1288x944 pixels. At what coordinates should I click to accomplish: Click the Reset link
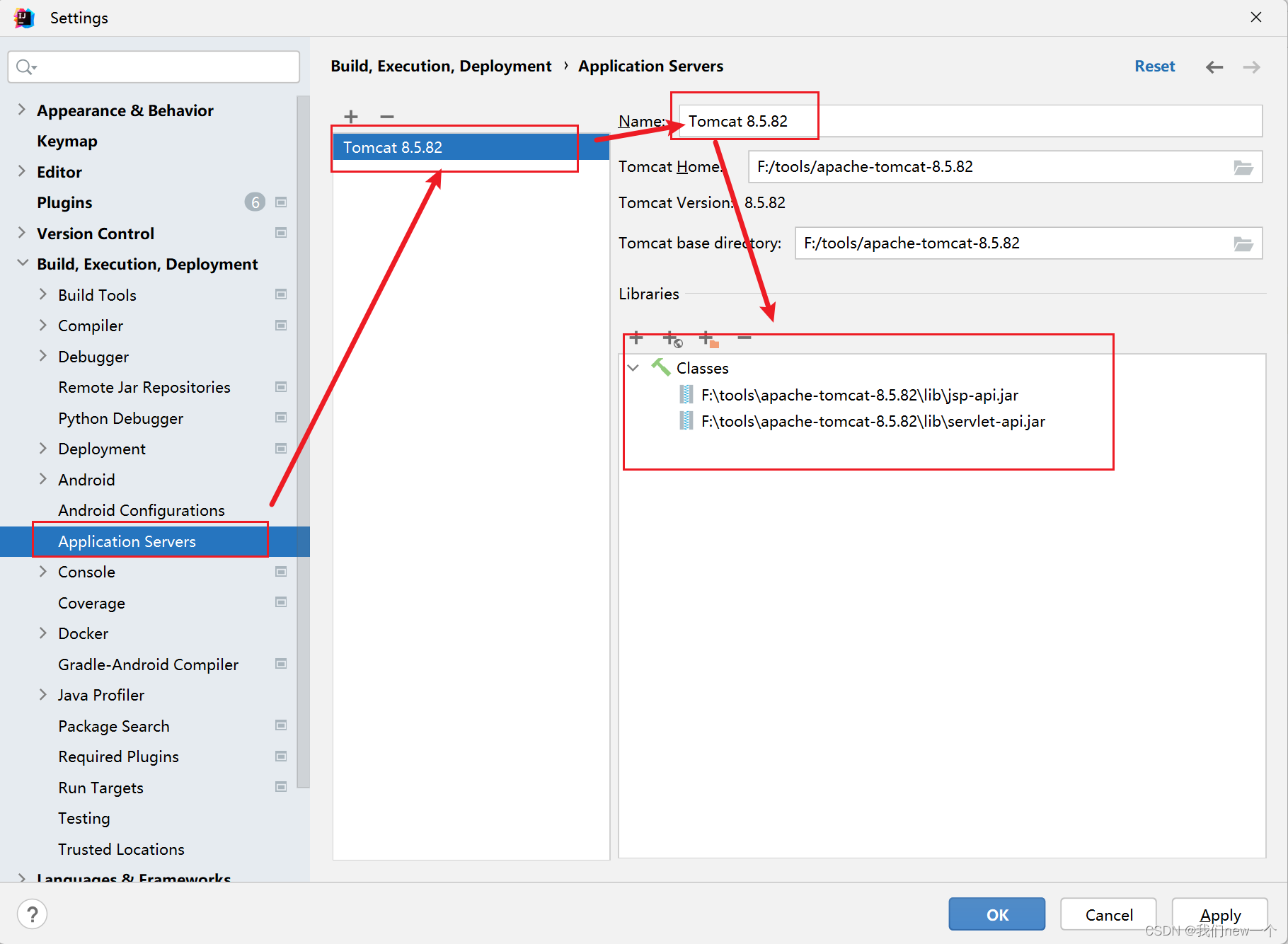(x=1154, y=66)
